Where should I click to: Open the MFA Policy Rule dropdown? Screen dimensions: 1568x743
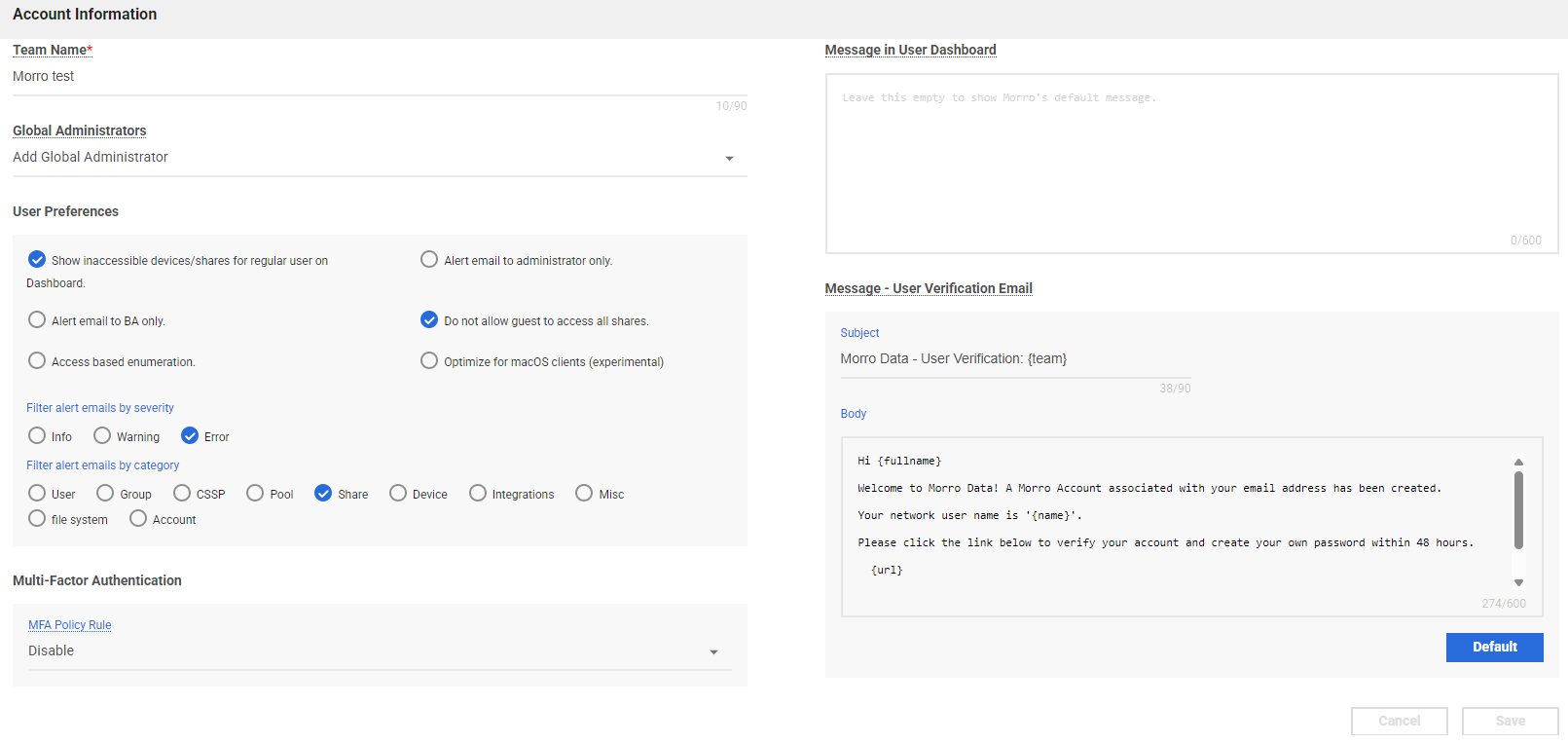point(713,651)
